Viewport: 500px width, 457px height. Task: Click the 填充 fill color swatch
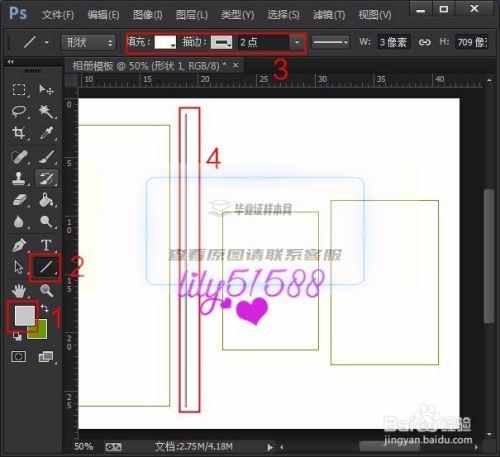coord(165,42)
